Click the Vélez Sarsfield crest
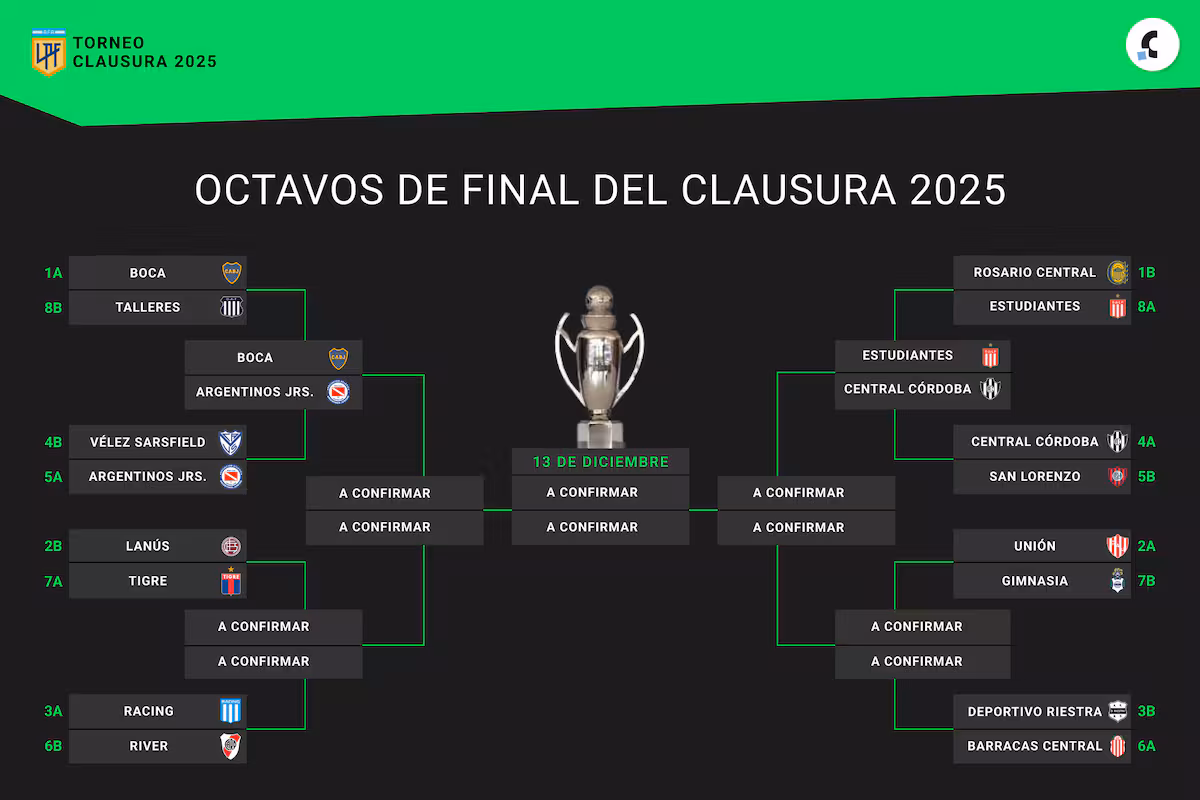Screen dimensions: 1200x800 (x=231, y=442)
